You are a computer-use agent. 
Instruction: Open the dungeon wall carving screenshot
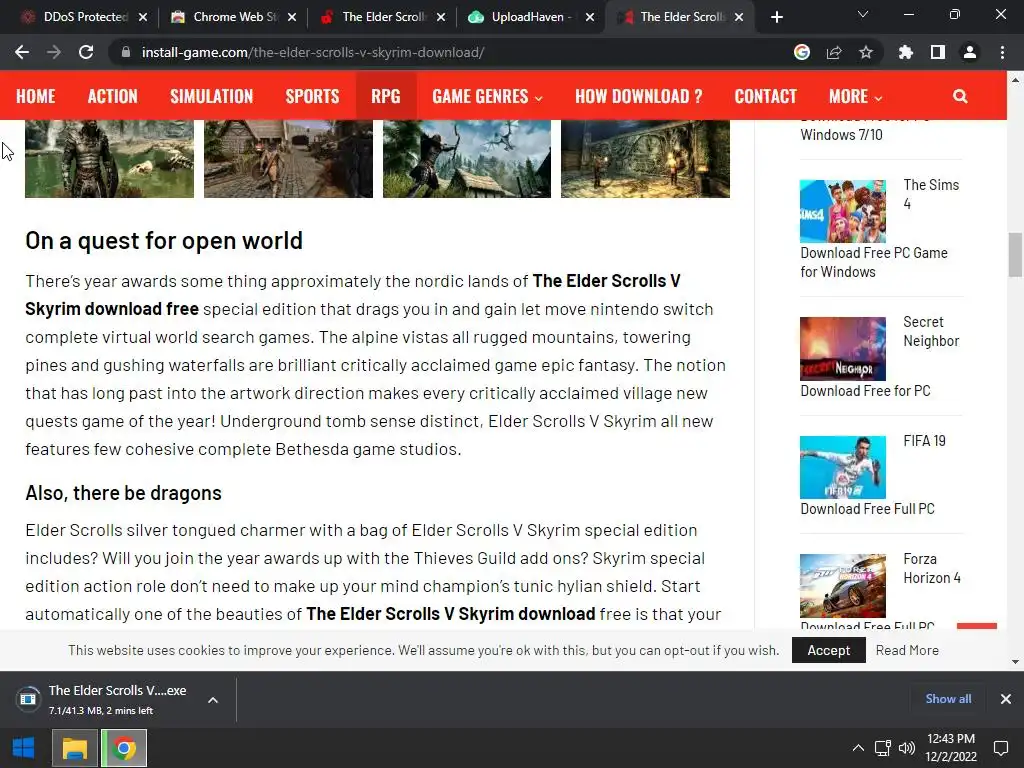[x=645, y=159]
